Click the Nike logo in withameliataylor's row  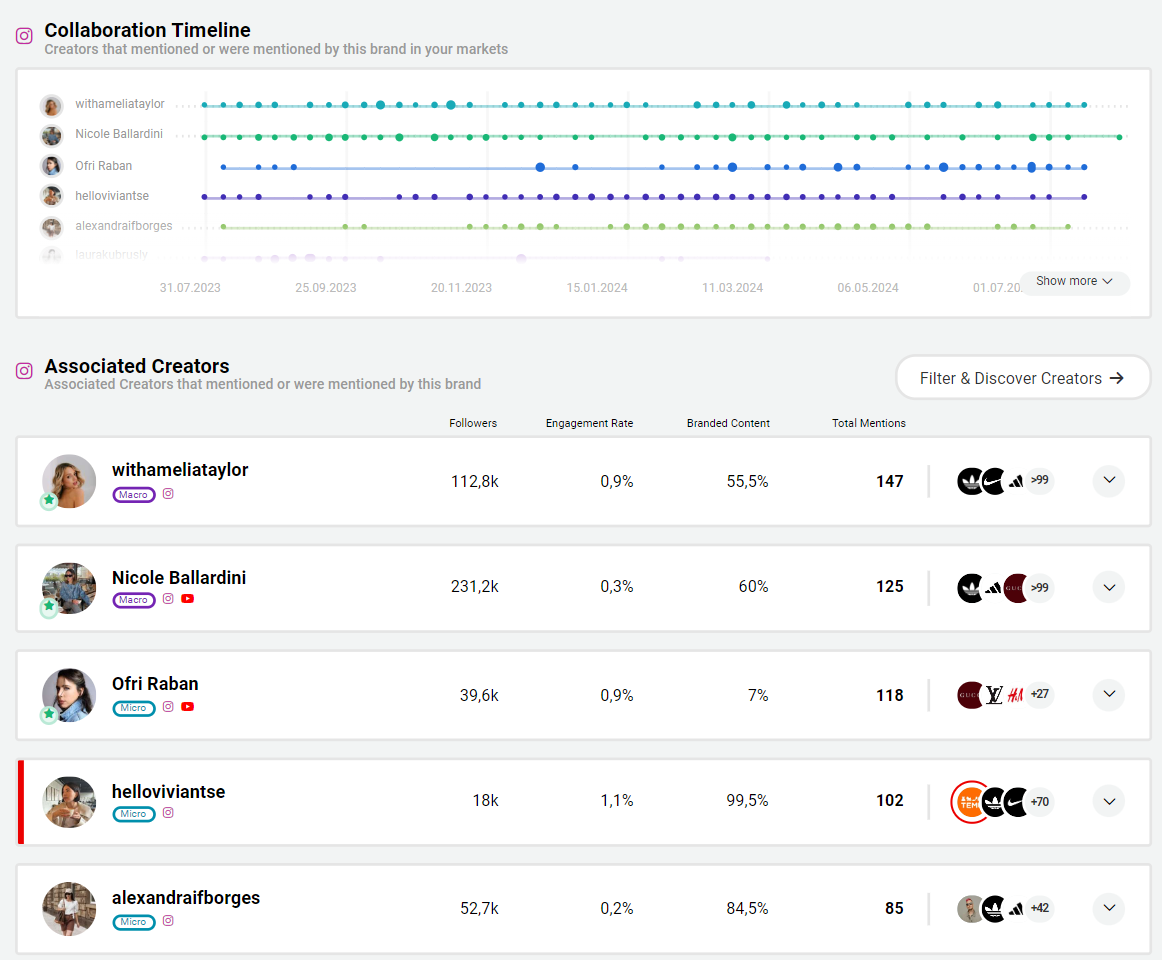pyautogui.click(x=993, y=481)
